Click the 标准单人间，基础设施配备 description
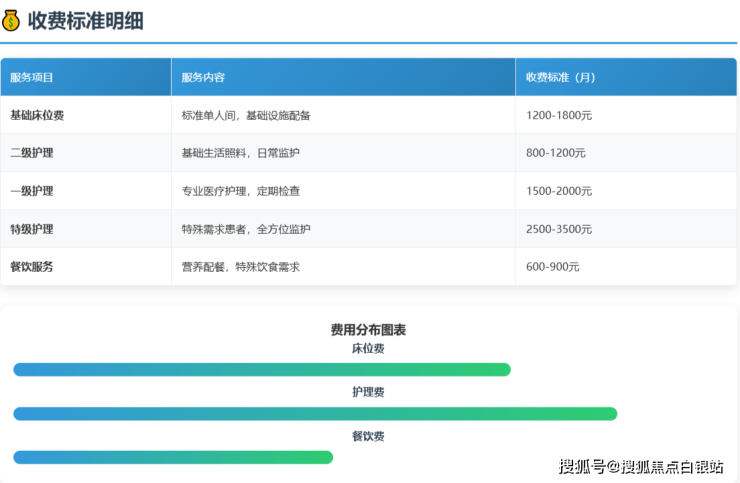The width and height of the screenshot is (740, 483). pos(246,115)
